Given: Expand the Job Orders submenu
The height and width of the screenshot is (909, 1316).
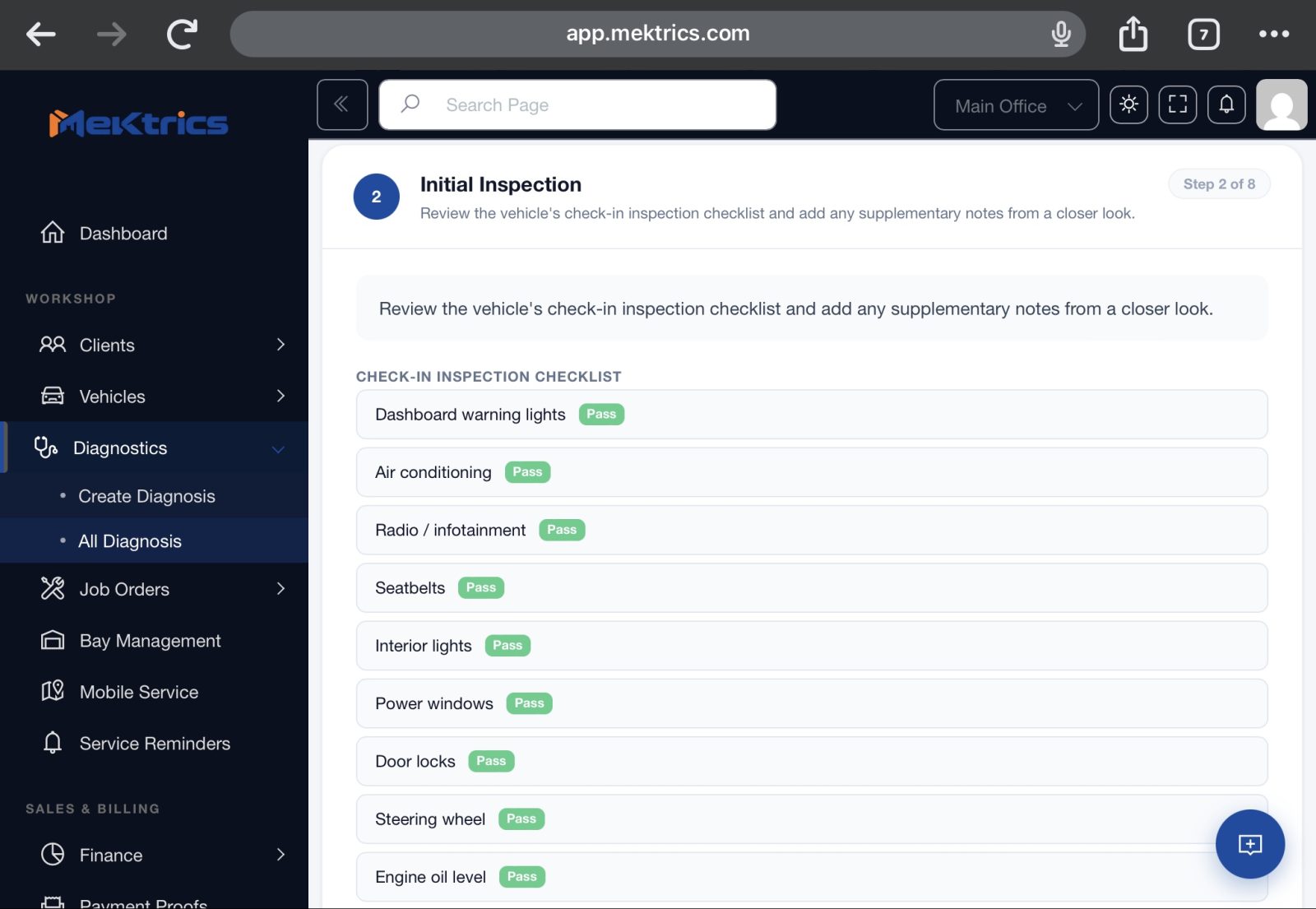Looking at the screenshot, I should click(280, 589).
